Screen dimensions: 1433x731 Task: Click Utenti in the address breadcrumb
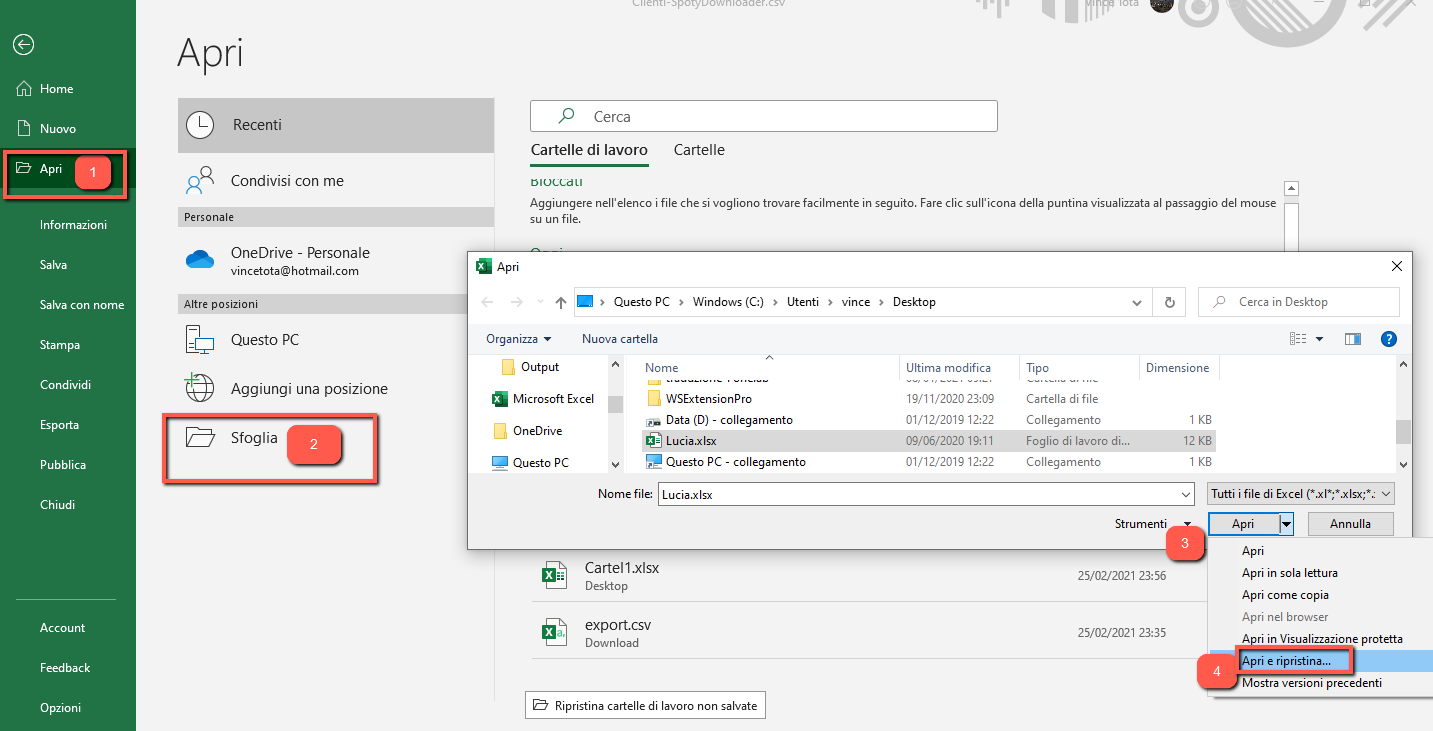[x=802, y=302]
